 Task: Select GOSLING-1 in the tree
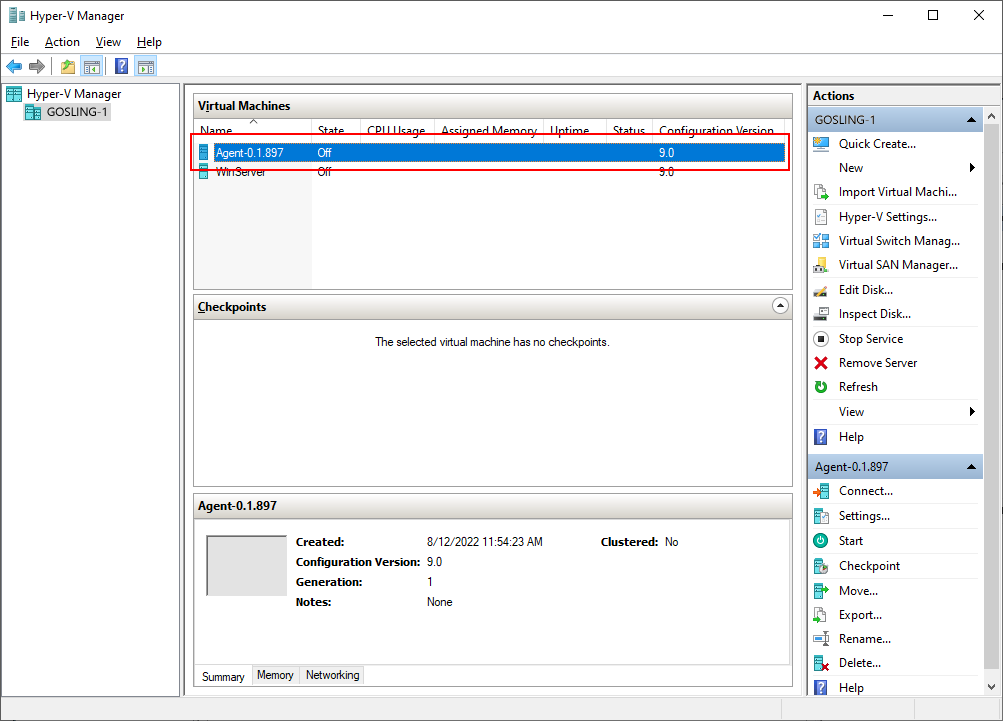click(77, 112)
